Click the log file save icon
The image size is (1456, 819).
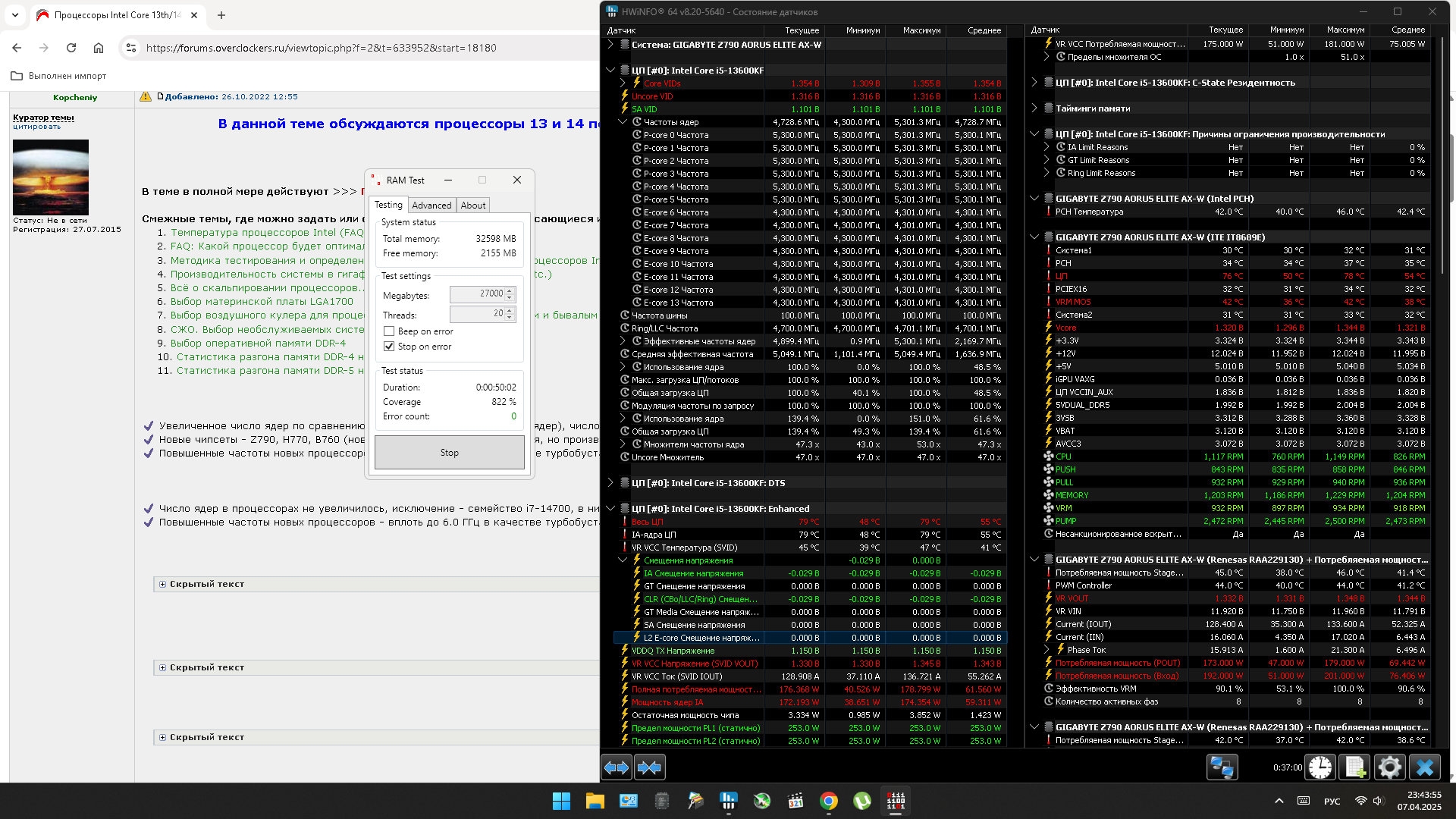1354,767
